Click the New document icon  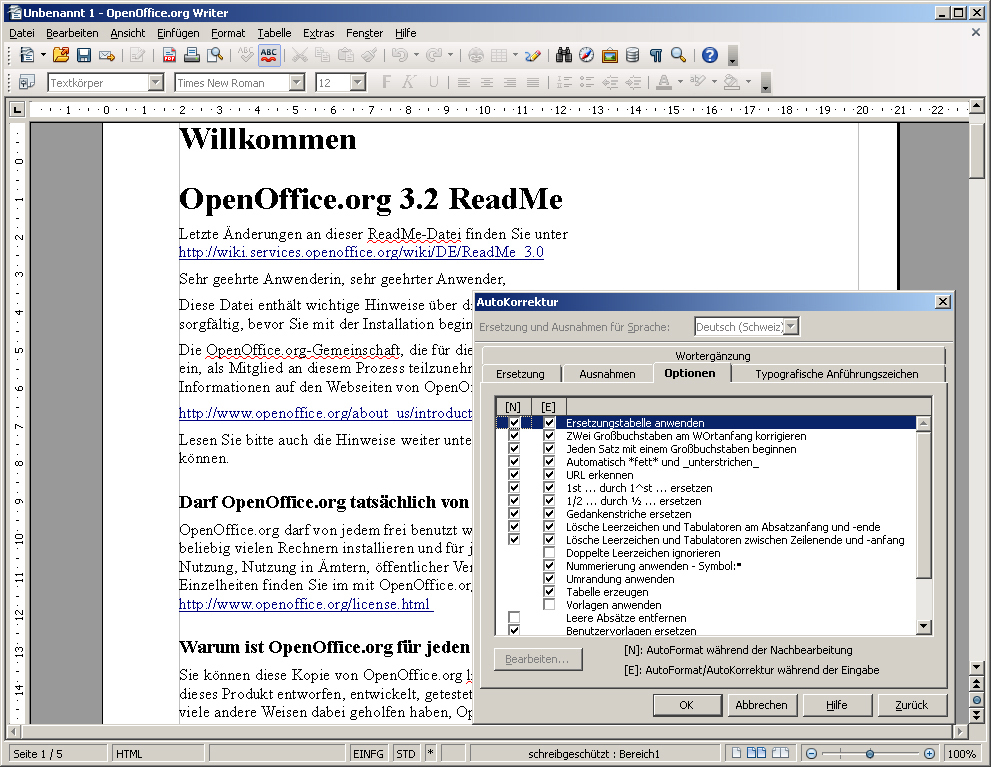click(27, 56)
